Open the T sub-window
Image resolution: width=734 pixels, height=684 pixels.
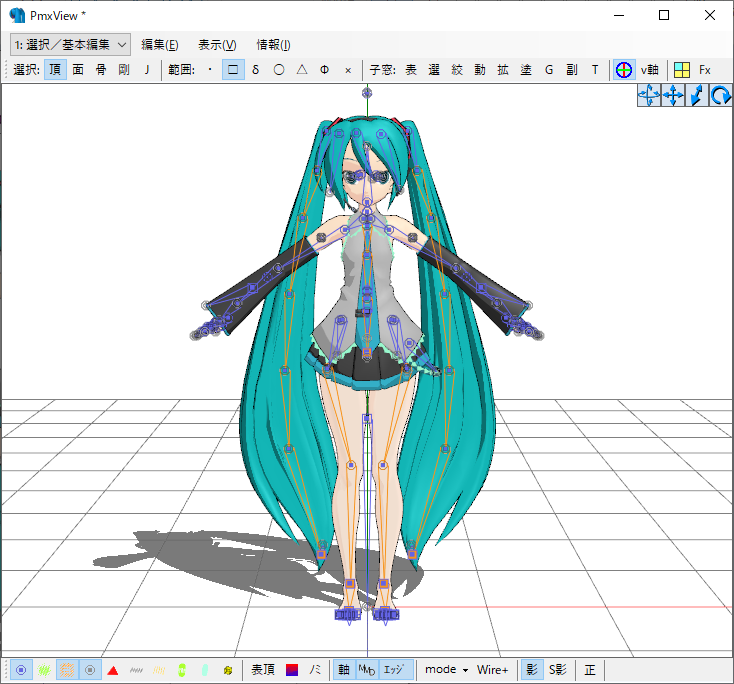(595, 70)
